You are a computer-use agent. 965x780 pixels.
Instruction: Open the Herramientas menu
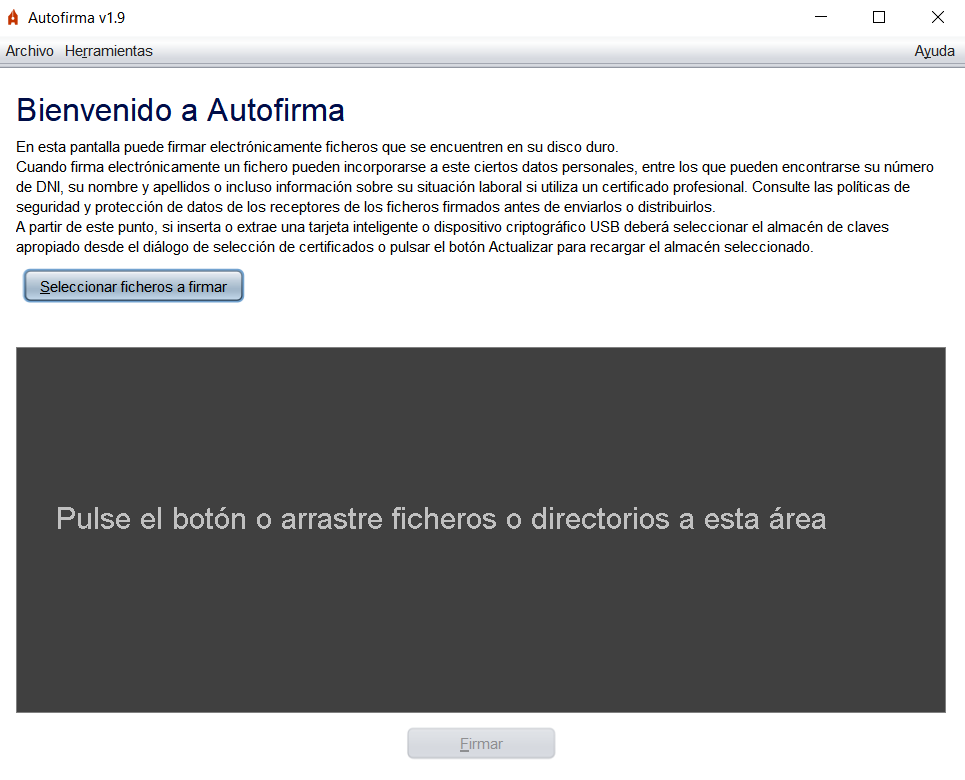click(x=108, y=51)
